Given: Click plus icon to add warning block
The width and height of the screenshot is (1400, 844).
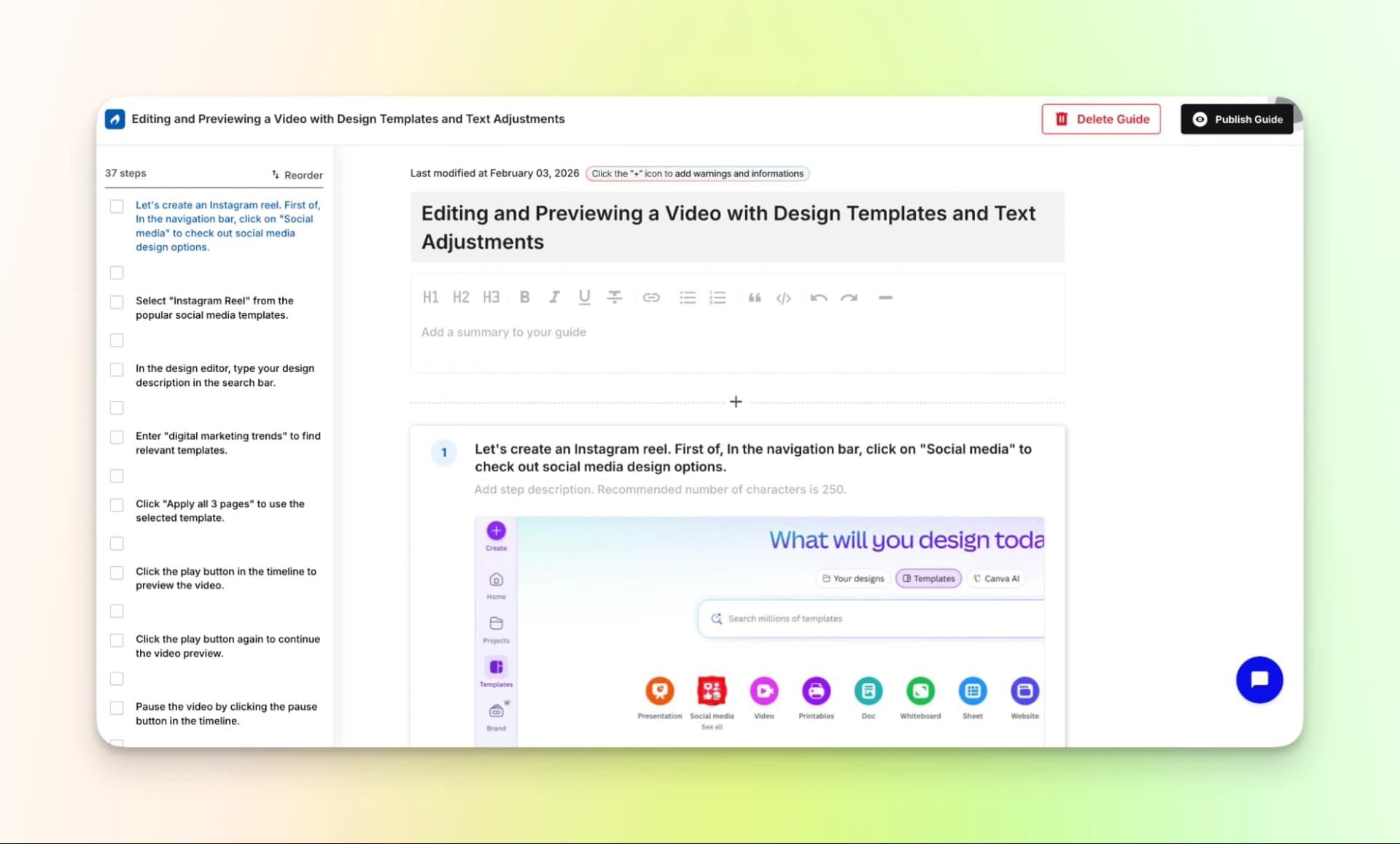Looking at the screenshot, I should point(736,402).
